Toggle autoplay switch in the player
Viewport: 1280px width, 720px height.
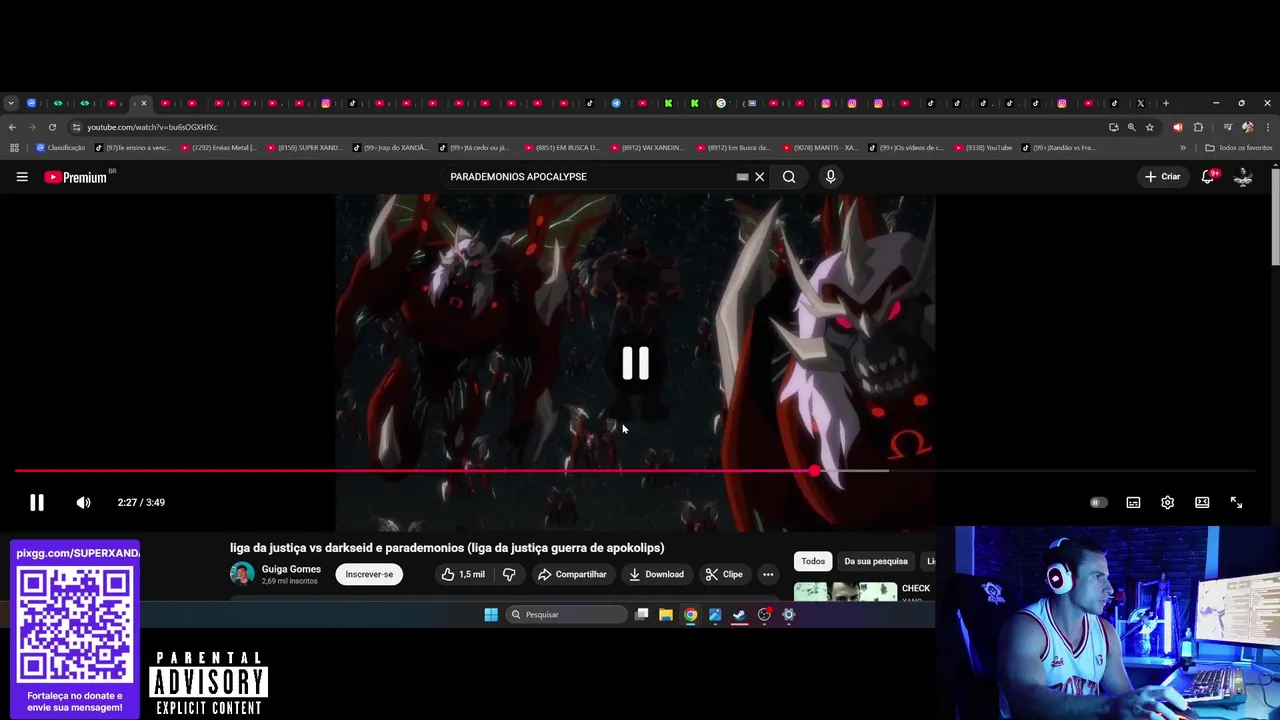click(x=1099, y=503)
